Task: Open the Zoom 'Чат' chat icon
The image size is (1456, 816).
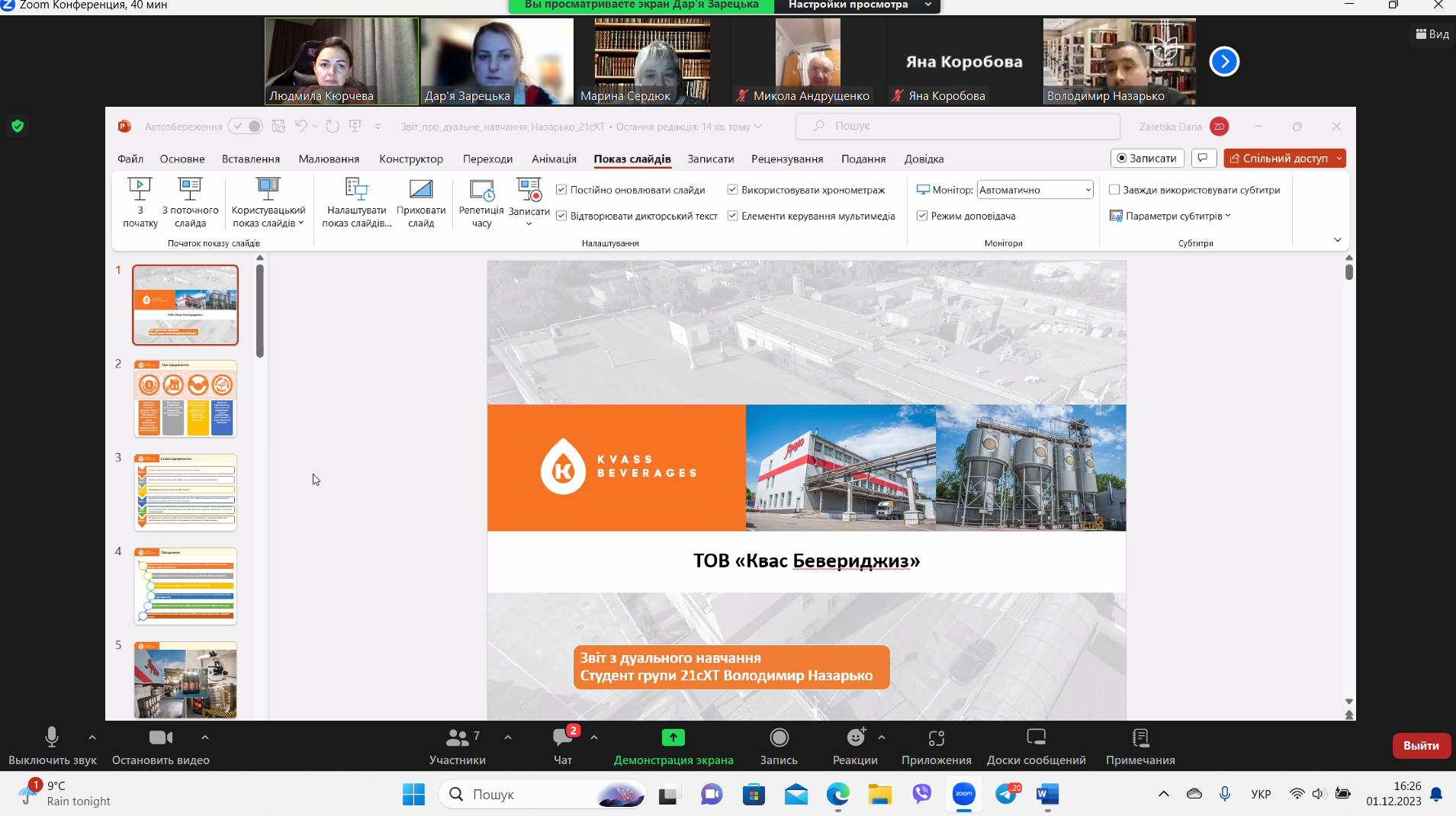Action: pyautogui.click(x=562, y=737)
